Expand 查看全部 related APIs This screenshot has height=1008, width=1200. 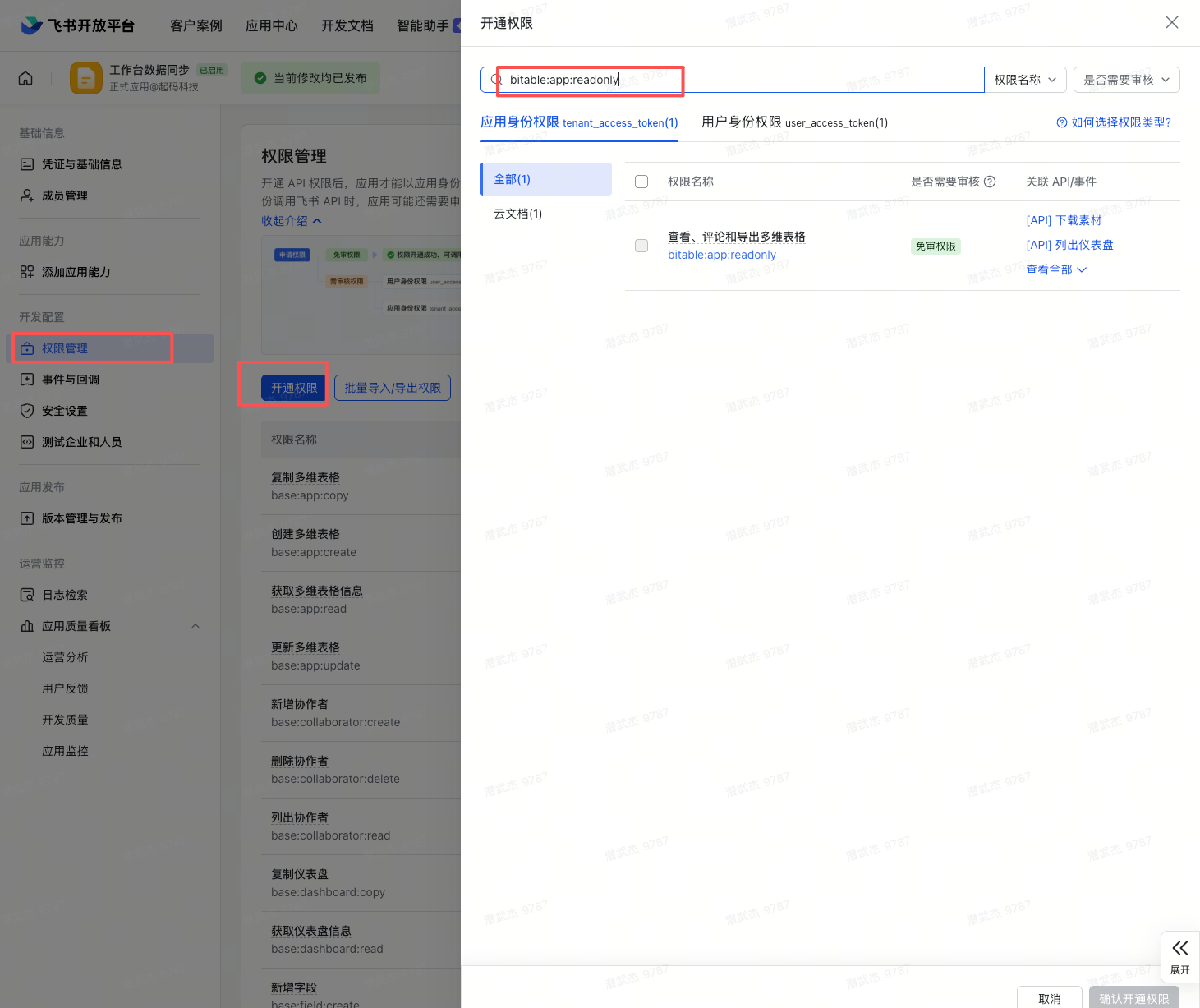click(x=1056, y=269)
